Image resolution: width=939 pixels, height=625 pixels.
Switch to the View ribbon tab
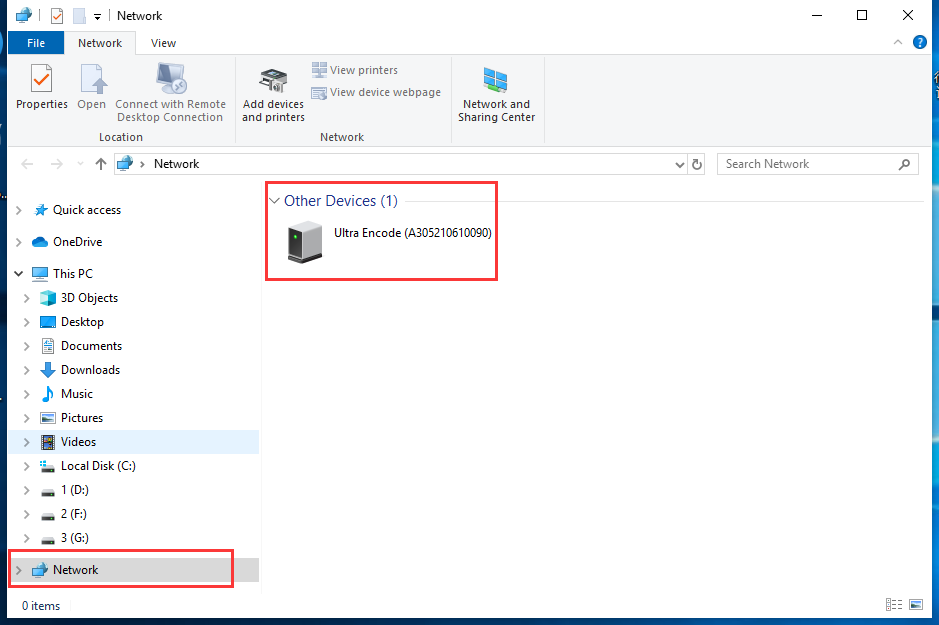(x=163, y=43)
